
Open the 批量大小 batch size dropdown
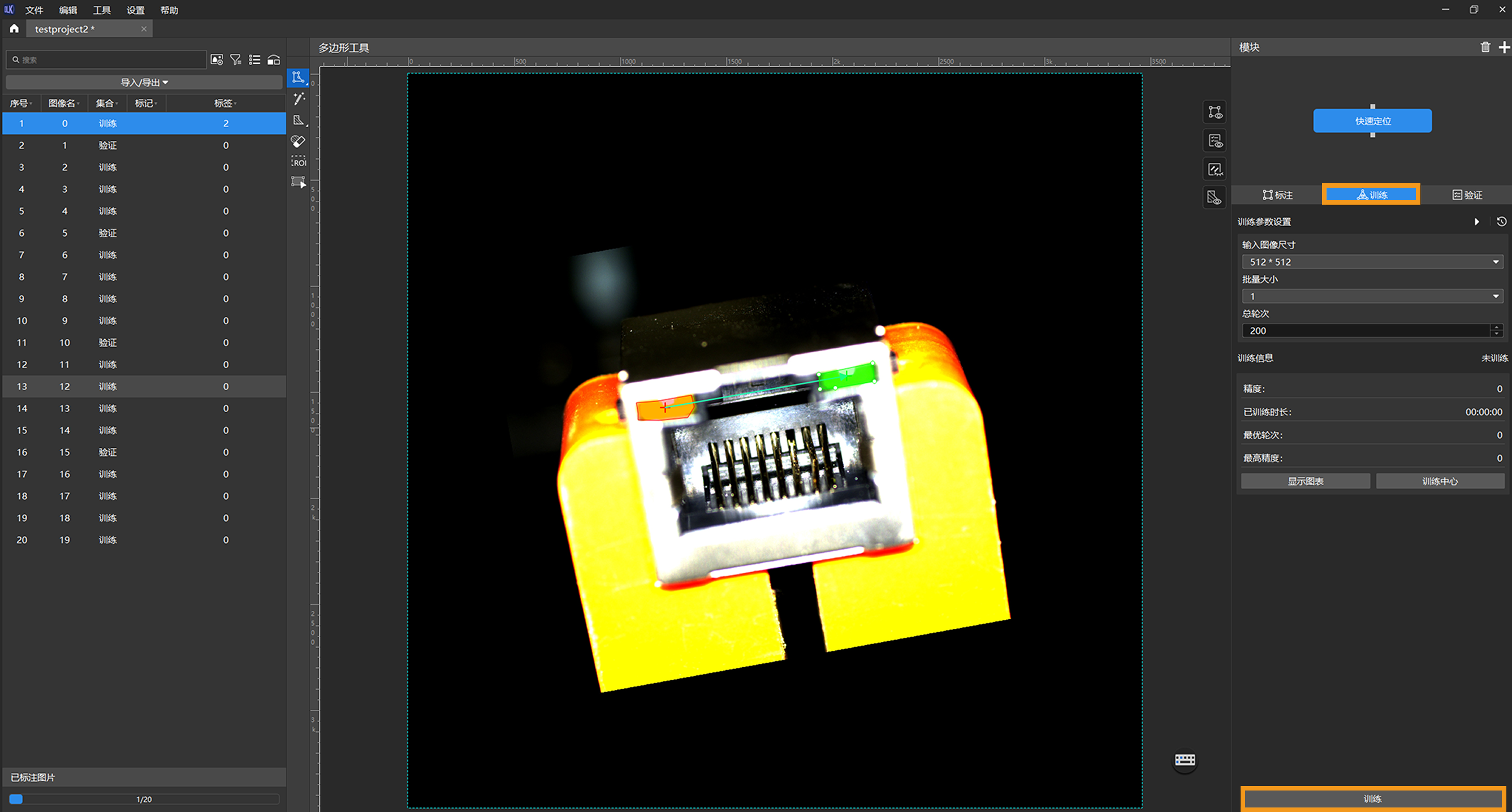point(1371,296)
